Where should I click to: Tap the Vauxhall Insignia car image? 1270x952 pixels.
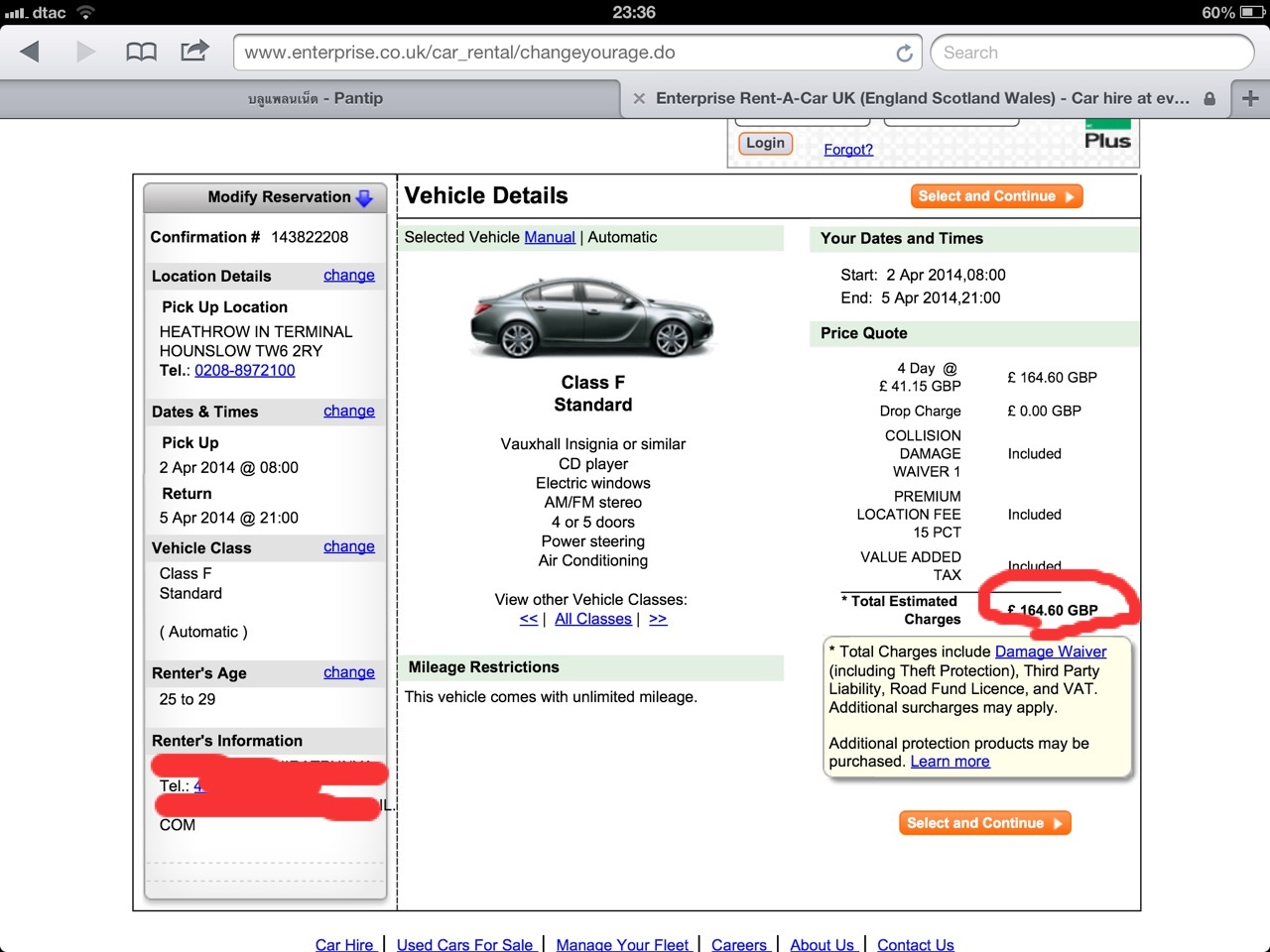tap(592, 316)
